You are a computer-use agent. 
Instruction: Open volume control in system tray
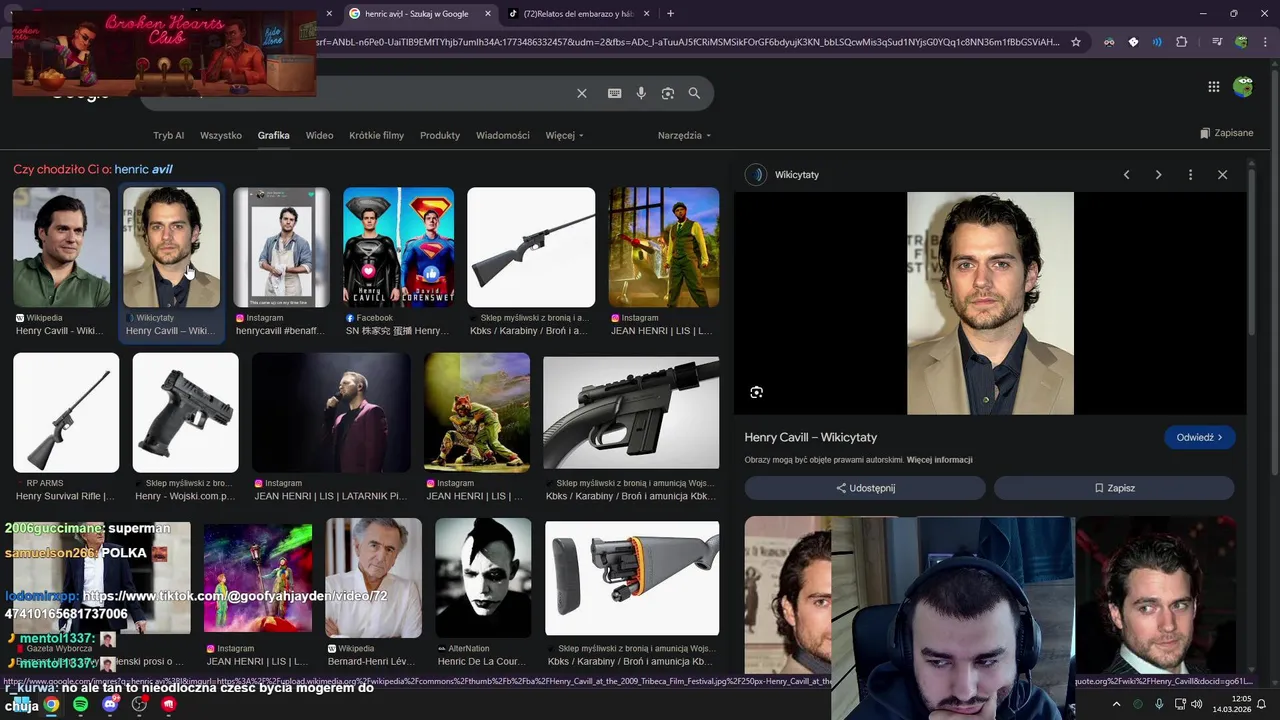pos(1198,704)
